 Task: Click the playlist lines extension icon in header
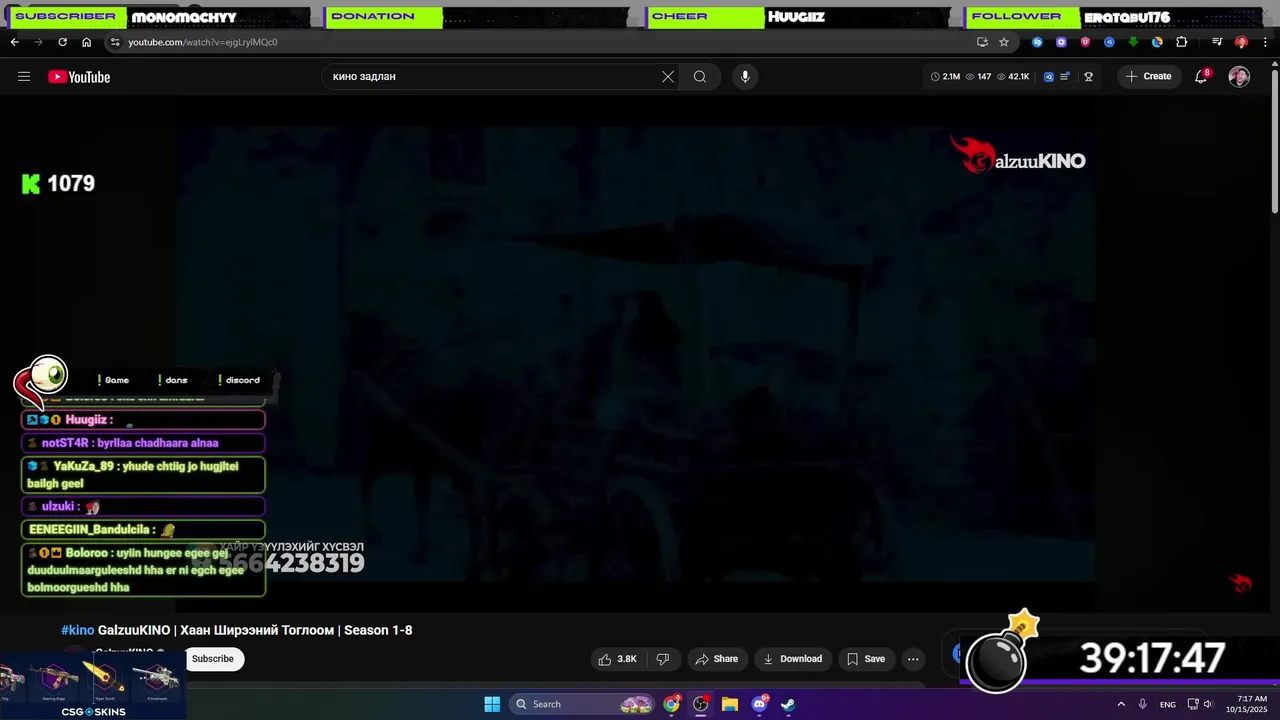pos(1065,77)
